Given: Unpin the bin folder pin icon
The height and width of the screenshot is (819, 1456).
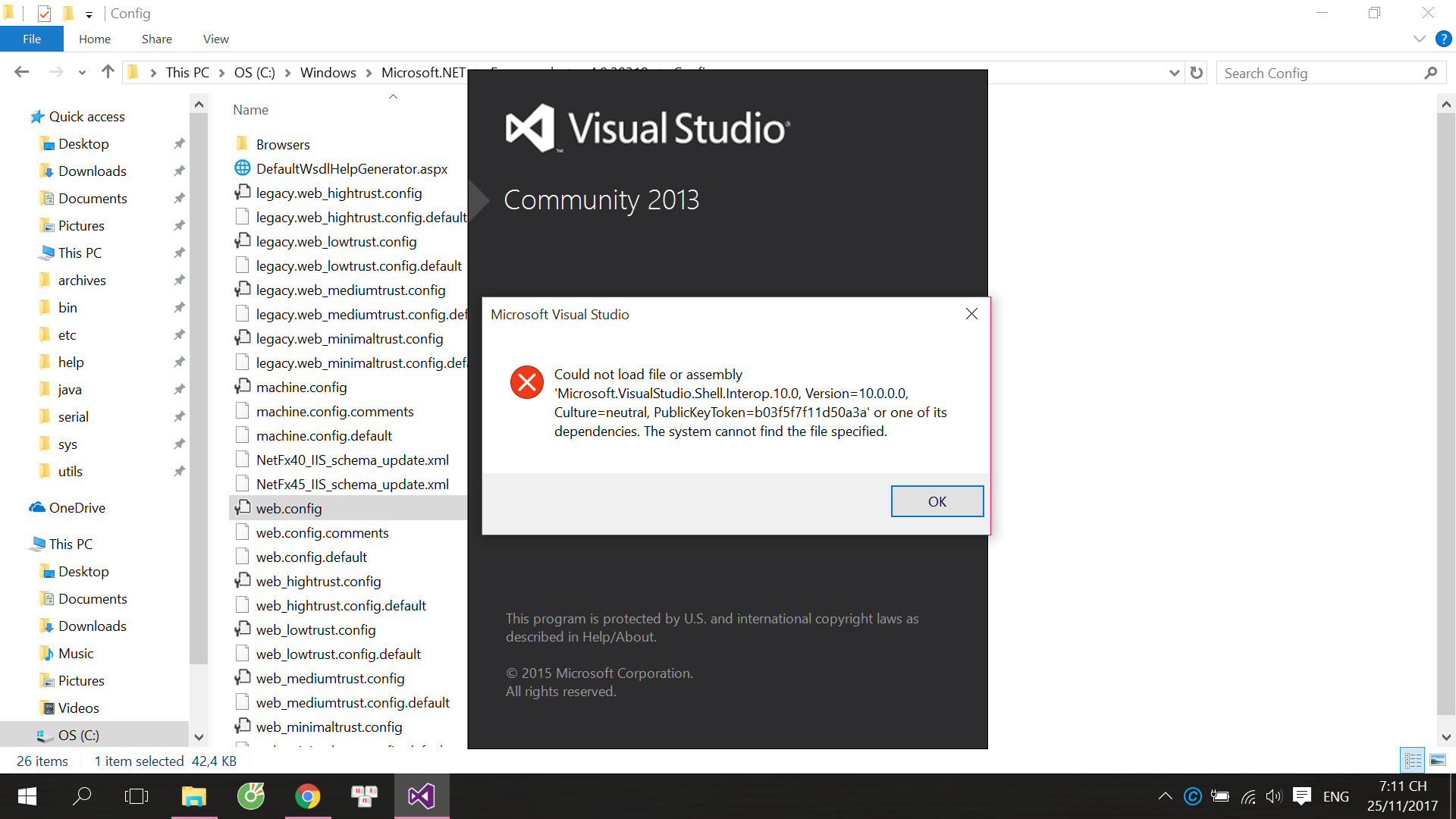Looking at the screenshot, I should point(179,307).
